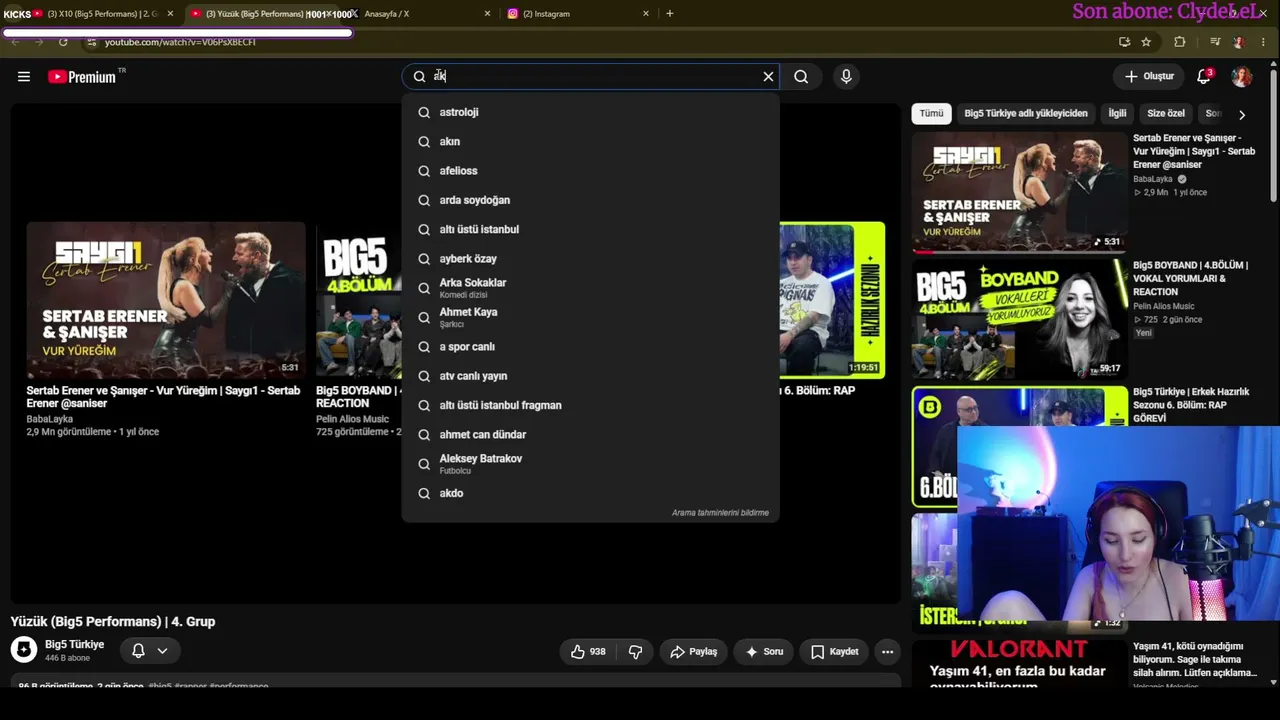Close the Anasayfa / X tab
Viewport: 1280px width, 720px height.
coord(487,14)
